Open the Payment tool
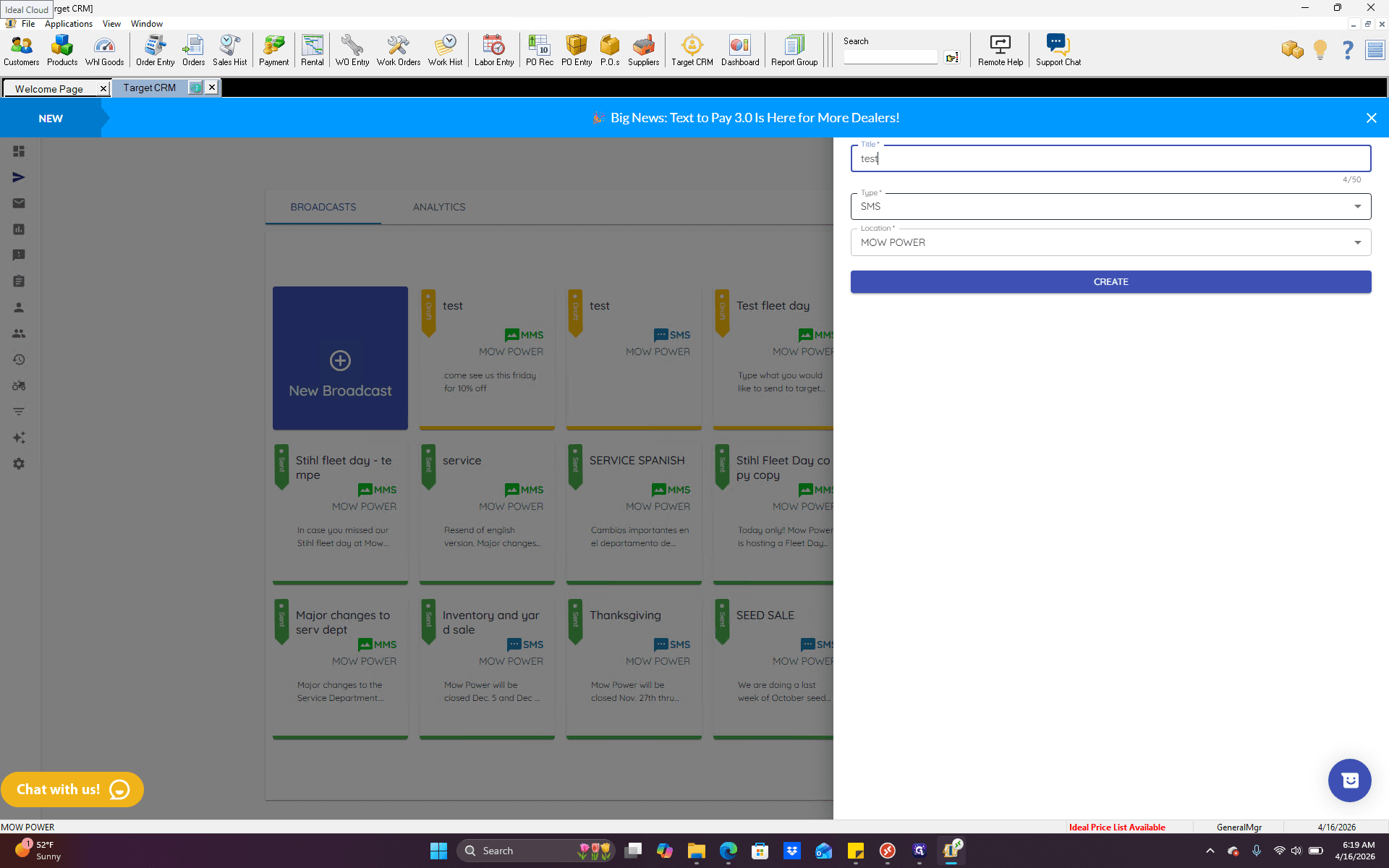The height and width of the screenshot is (868, 1389). tap(273, 51)
